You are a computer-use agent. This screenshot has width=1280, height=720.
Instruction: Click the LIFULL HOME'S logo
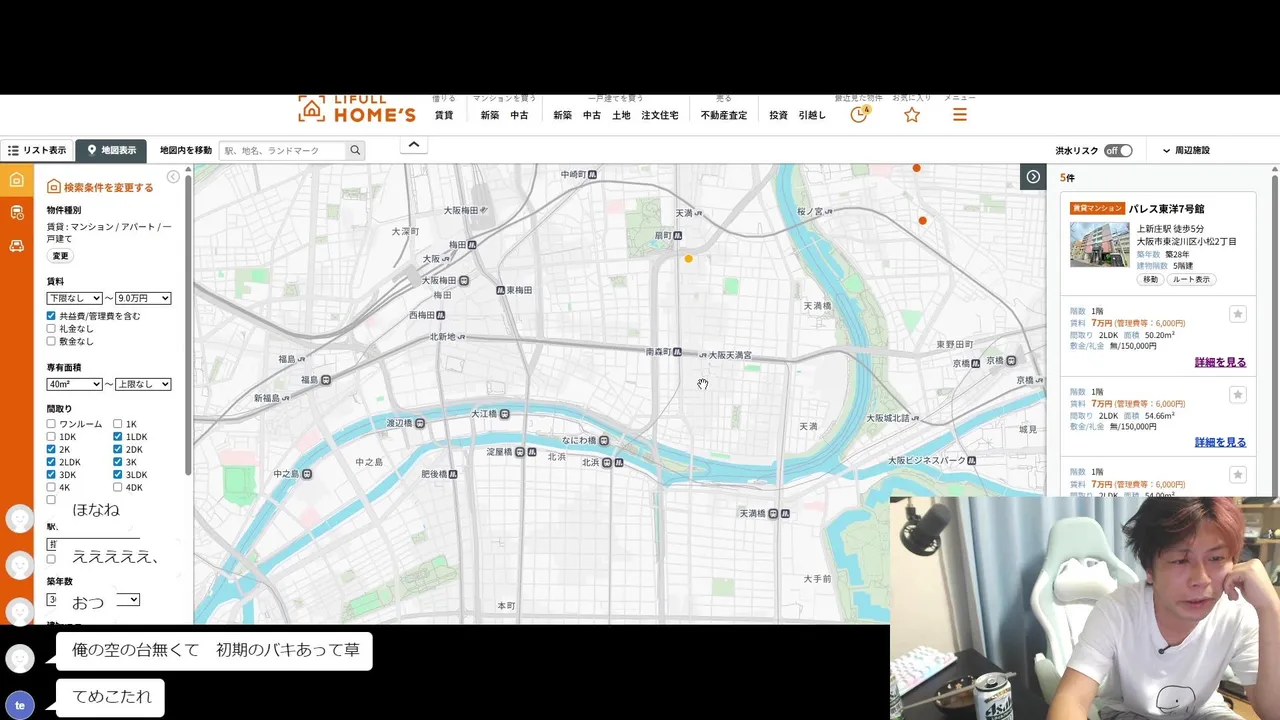[357, 109]
